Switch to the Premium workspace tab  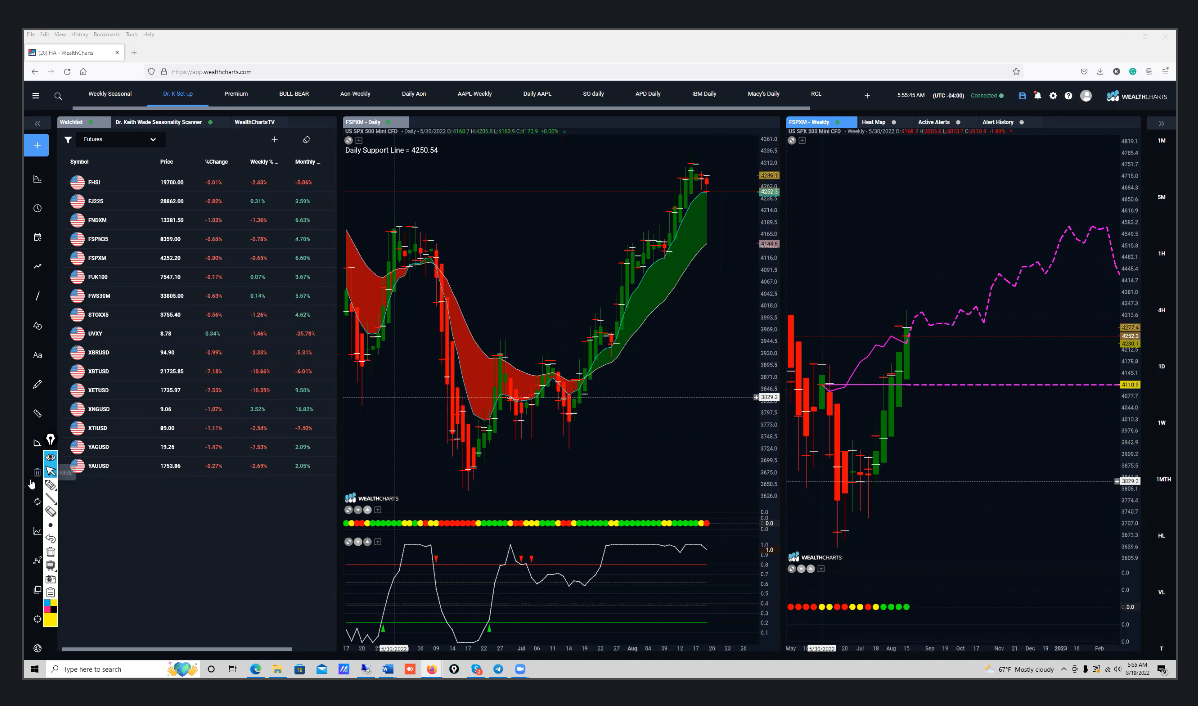tap(236, 94)
